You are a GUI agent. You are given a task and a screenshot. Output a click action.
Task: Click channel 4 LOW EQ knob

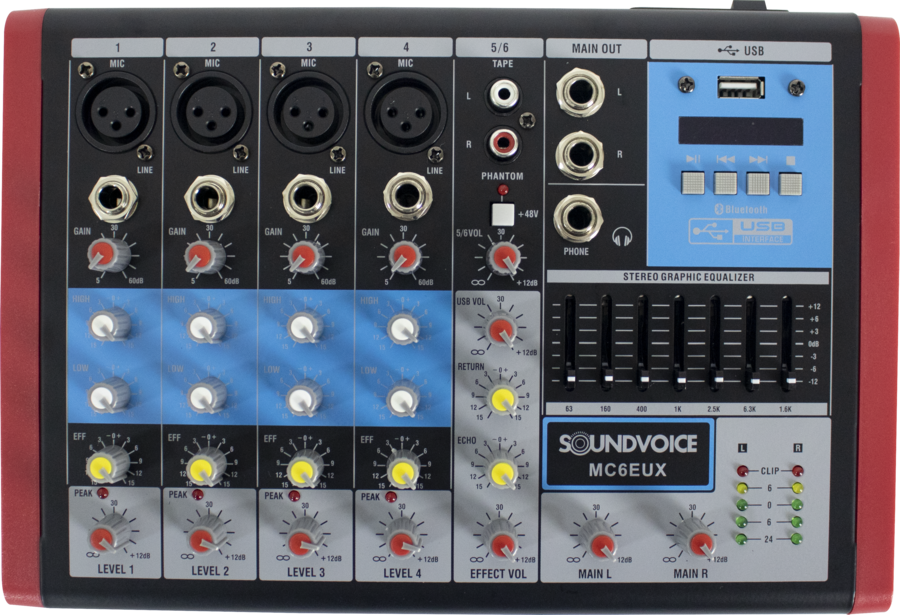(404, 399)
